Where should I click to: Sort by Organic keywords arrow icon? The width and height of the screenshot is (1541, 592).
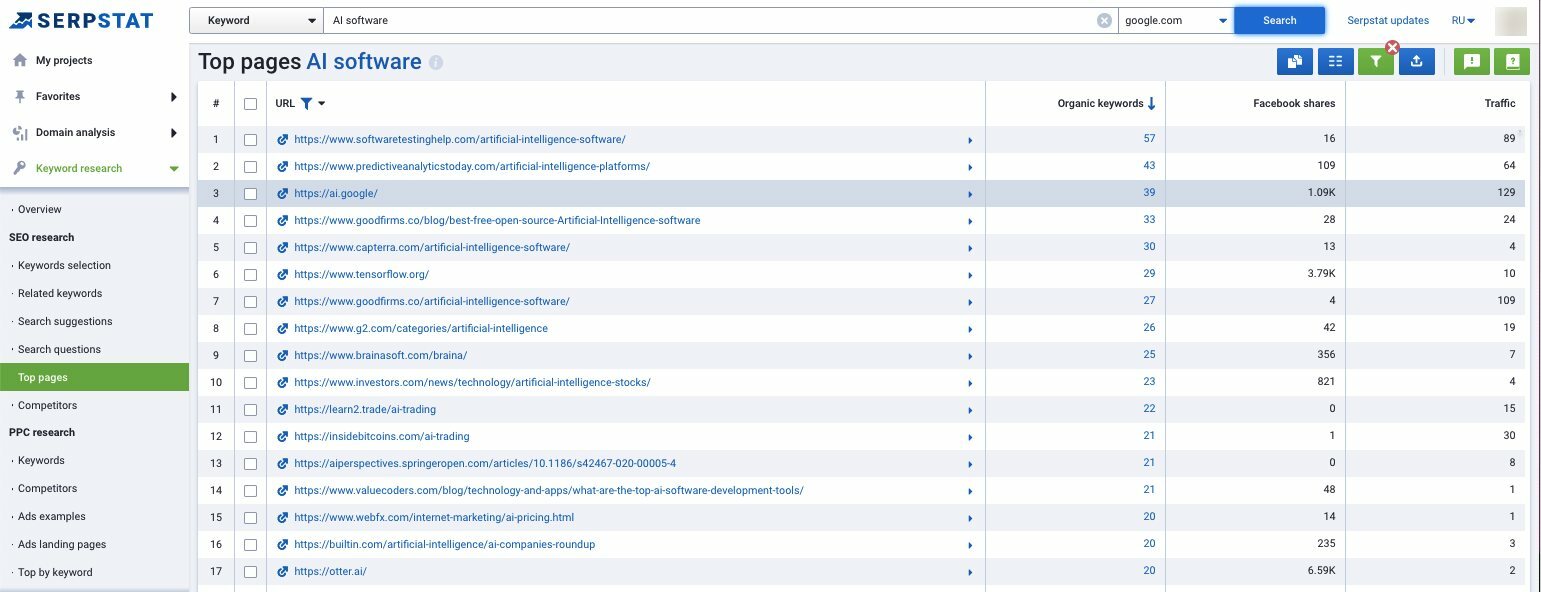(1151, 103)
